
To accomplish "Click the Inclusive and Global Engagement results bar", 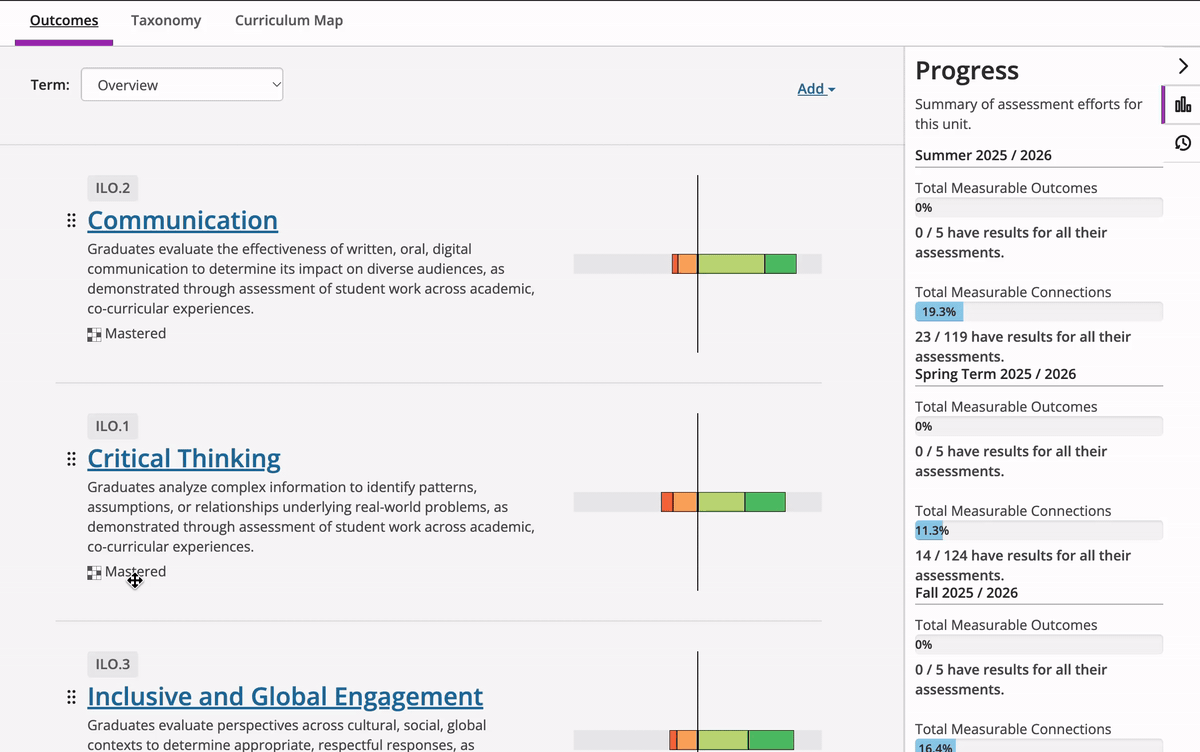I will tap(698, 740).
